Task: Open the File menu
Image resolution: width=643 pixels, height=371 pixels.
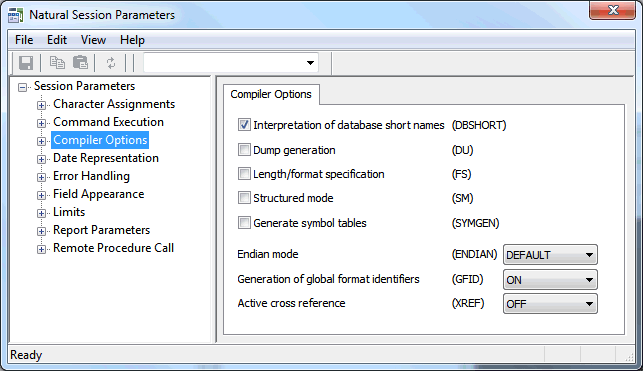Action: (x=24, y=40)
